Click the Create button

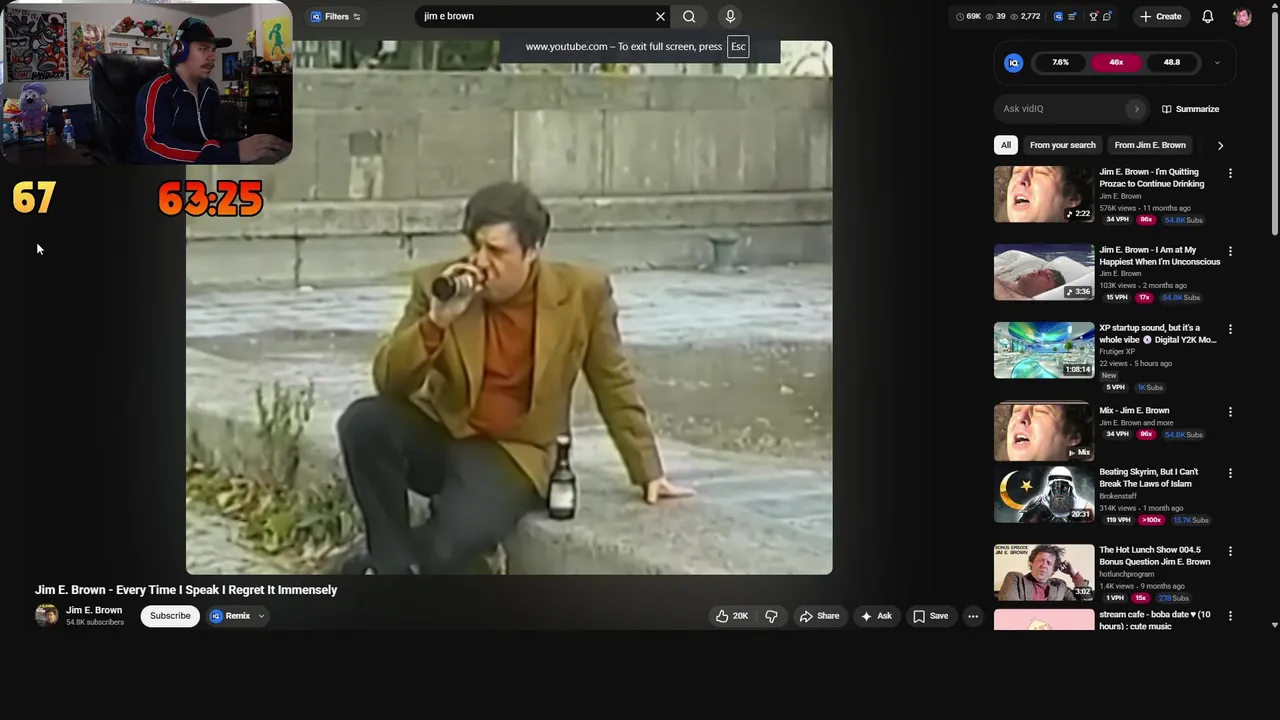(x=1160, y=16)
